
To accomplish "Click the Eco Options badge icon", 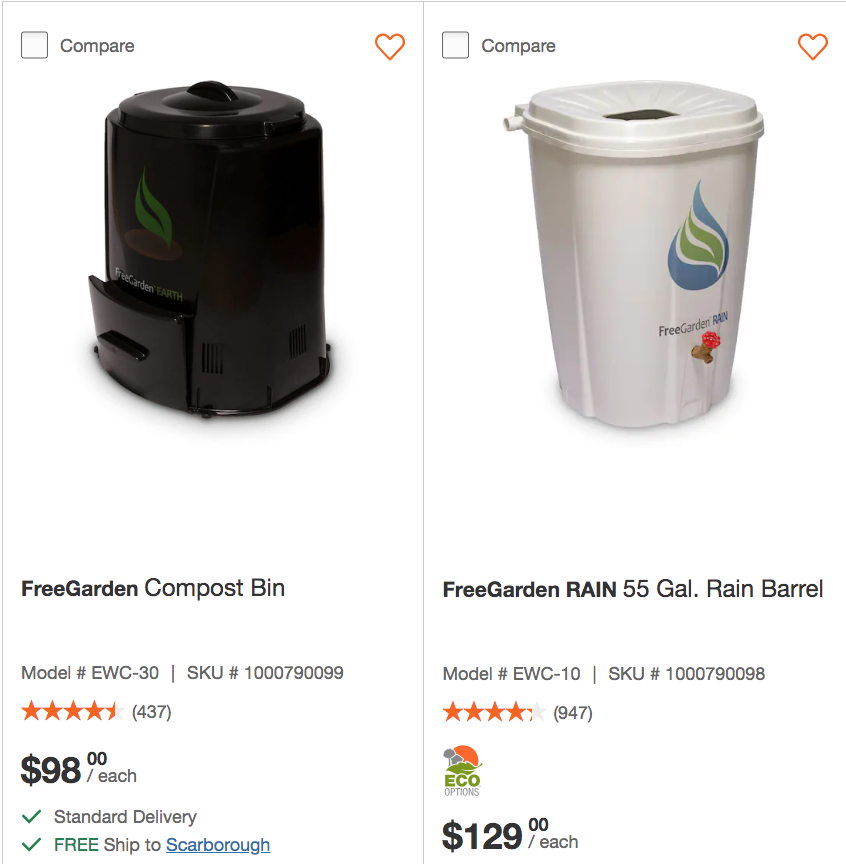I will click(x=462, y=771).
